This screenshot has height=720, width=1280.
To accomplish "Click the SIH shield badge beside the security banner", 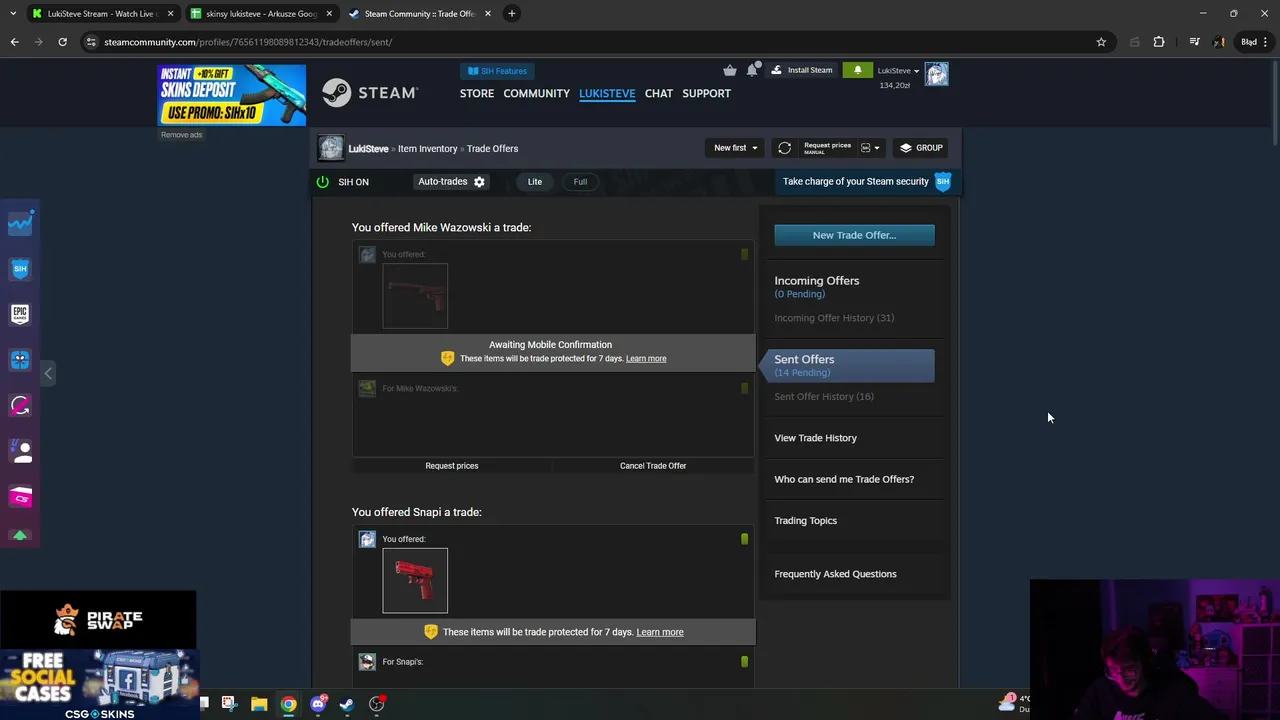I will pyautogui.click(x=942, y=181).
